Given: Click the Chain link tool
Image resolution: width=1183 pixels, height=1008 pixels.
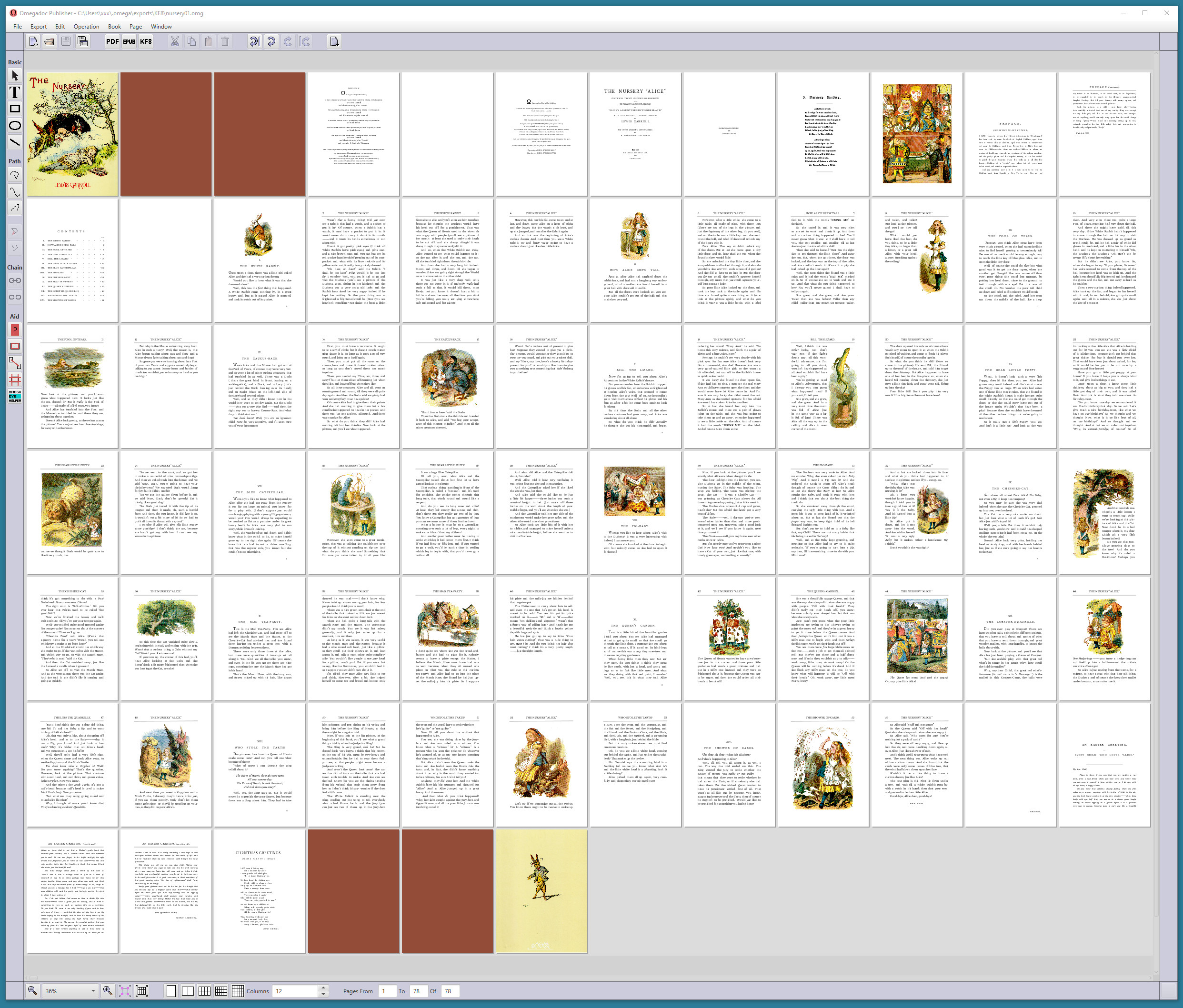Looking at the screenshot, I should tap(15, 280).
